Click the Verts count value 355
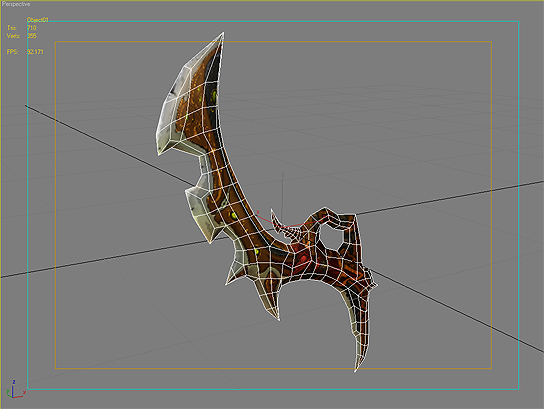 tap(32, 36)
